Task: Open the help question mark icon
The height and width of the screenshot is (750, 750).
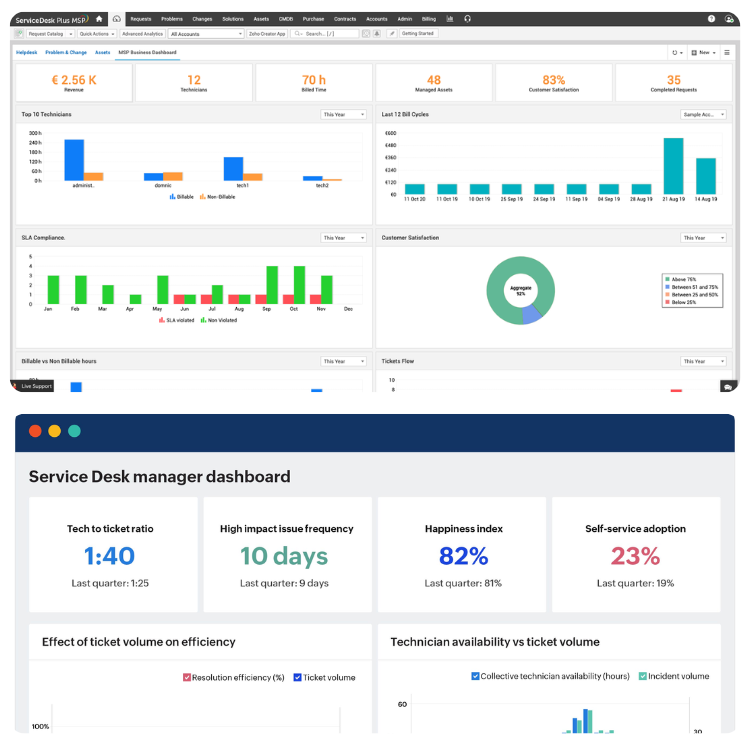Action: tap(711, 18)
